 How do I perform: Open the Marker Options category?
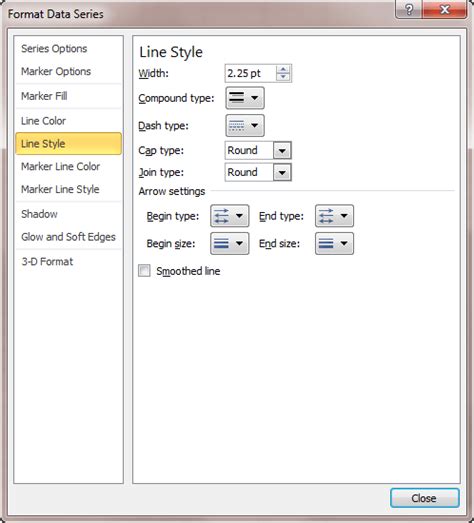[68, 71]
